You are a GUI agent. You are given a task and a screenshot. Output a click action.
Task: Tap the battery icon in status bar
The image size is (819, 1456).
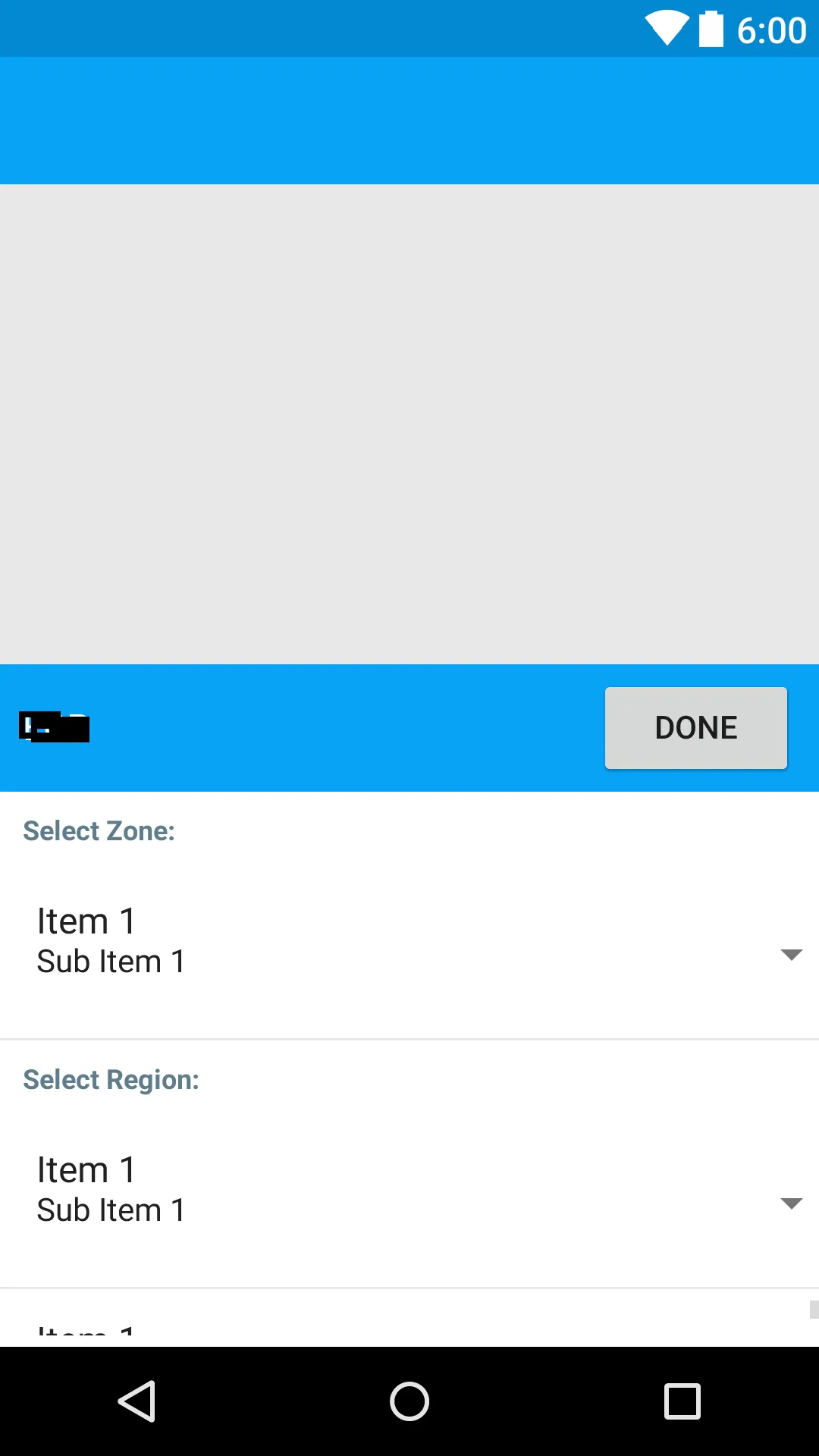click(x=711, y=30)
